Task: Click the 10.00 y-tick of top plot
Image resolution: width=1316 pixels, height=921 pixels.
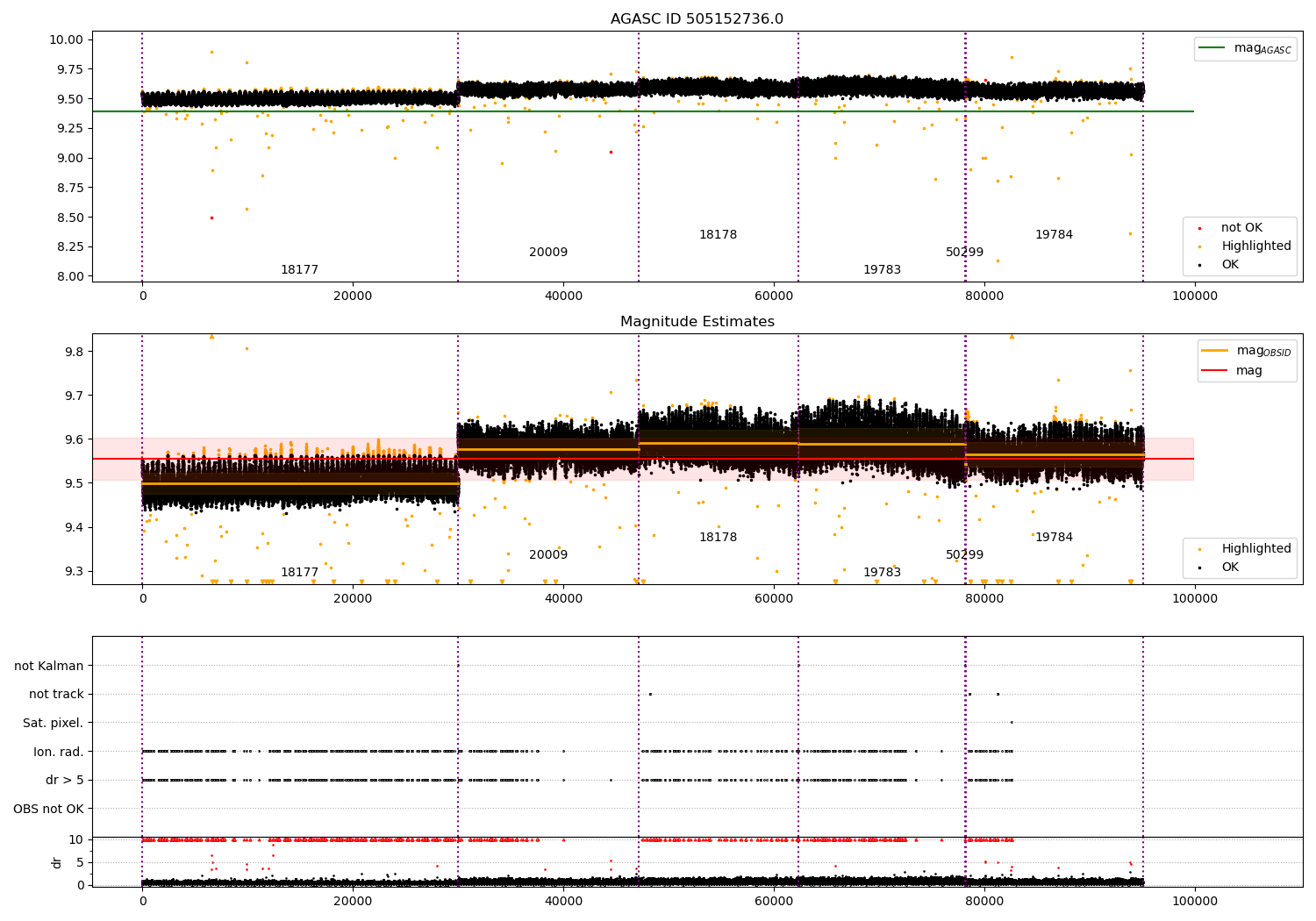Action: 65,40
